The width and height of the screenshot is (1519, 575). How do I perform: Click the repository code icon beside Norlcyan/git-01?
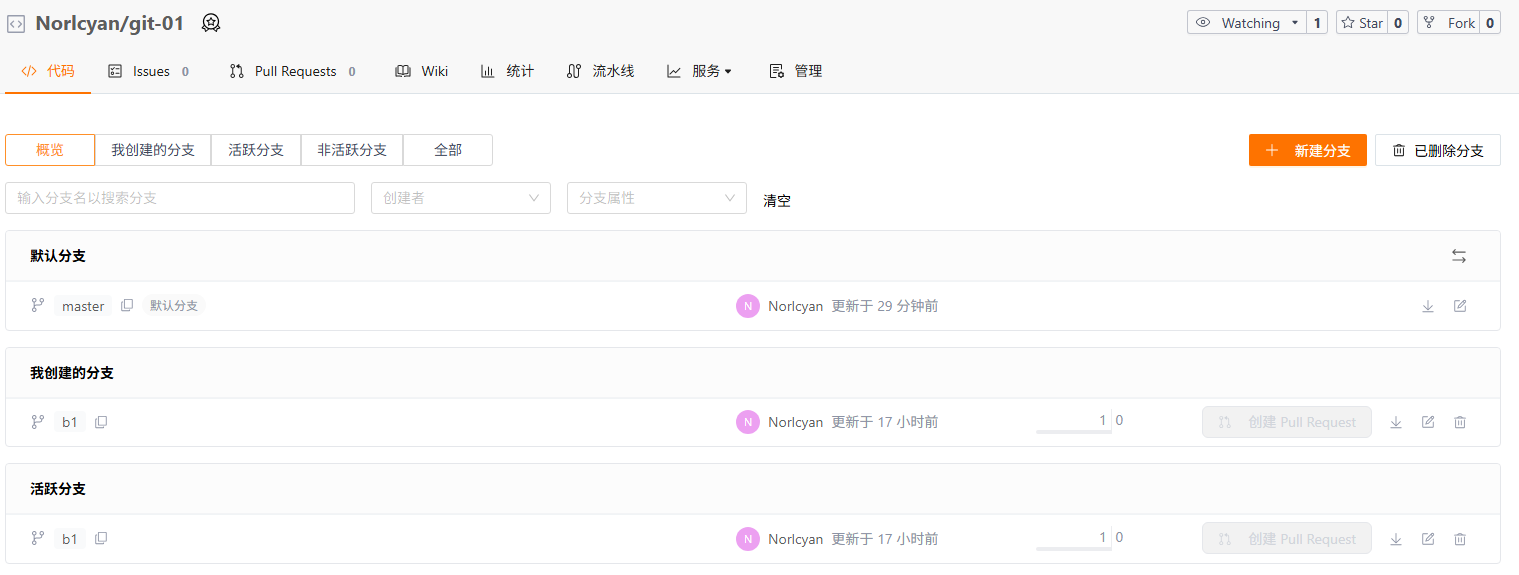coord(16,23)
